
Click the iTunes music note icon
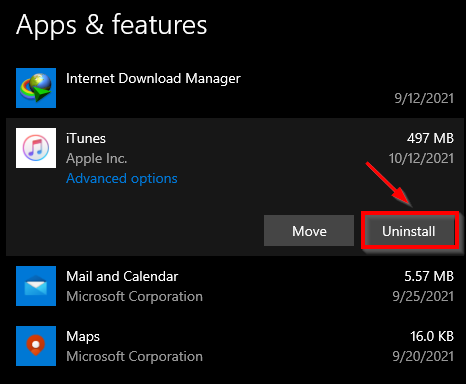click(36, 148)
